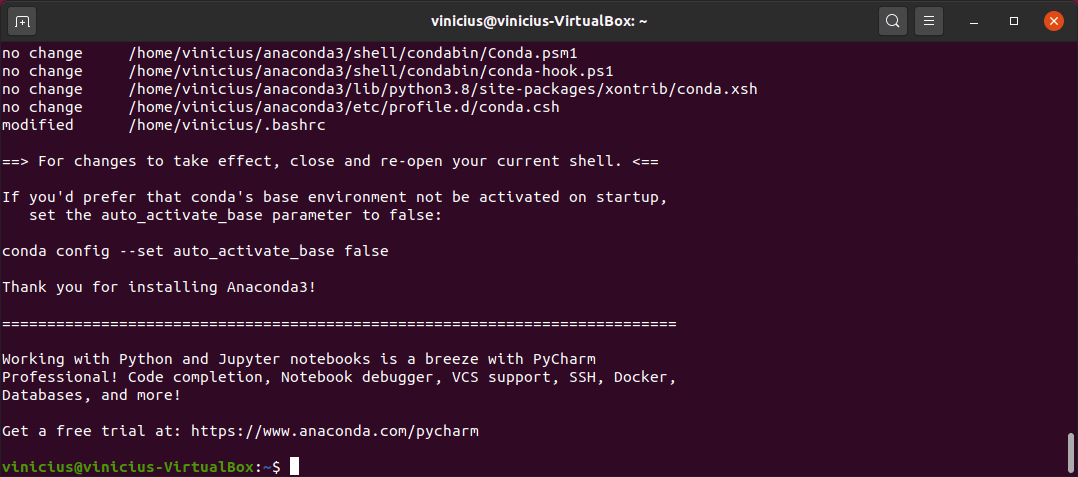The height and width of the screenshot is (477, 1078).
Task: Click the /home/vinicius/.bashrc path
Action: [227, 125]
